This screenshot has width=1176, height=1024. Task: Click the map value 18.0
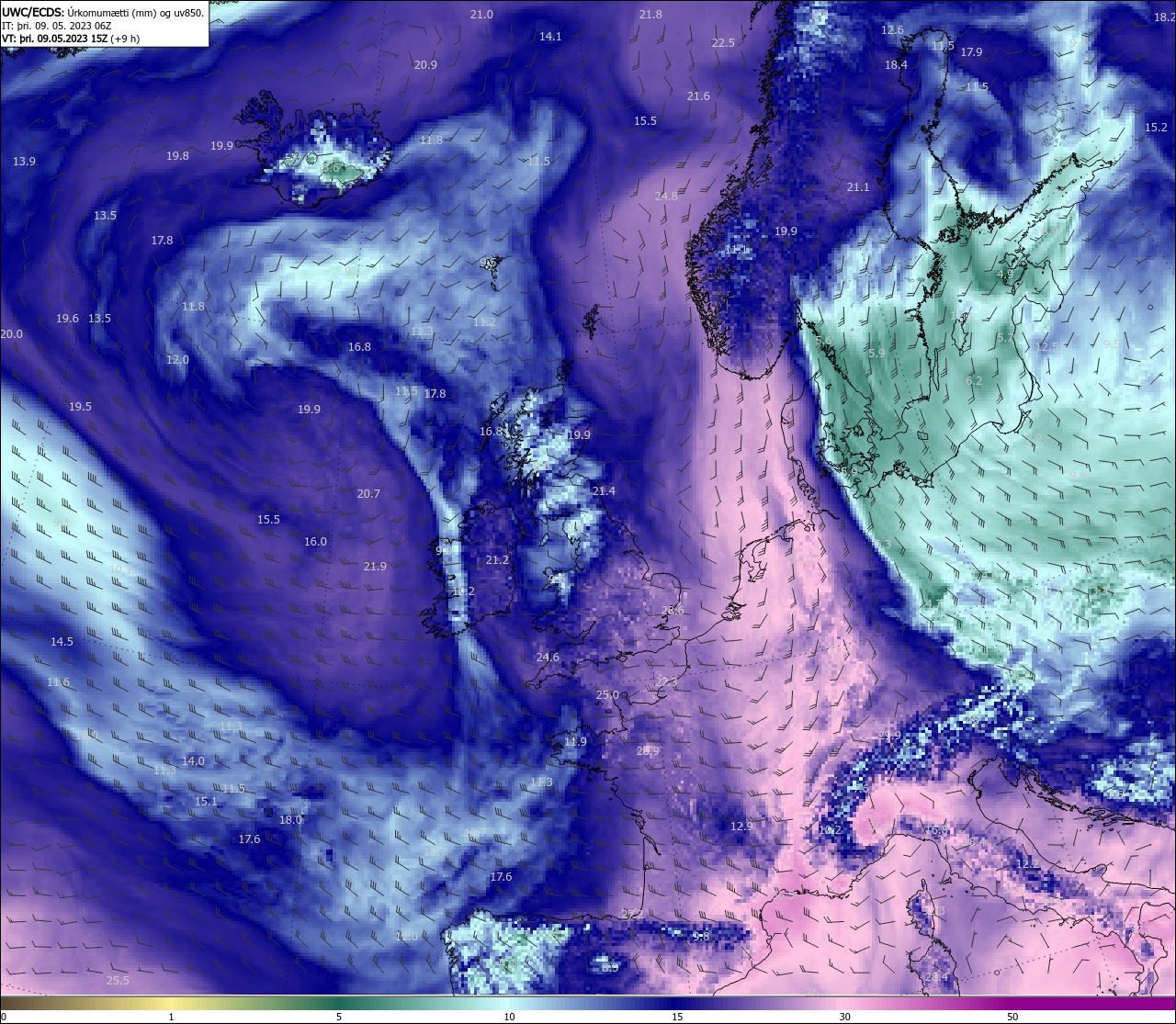click(x=290, y=820)
